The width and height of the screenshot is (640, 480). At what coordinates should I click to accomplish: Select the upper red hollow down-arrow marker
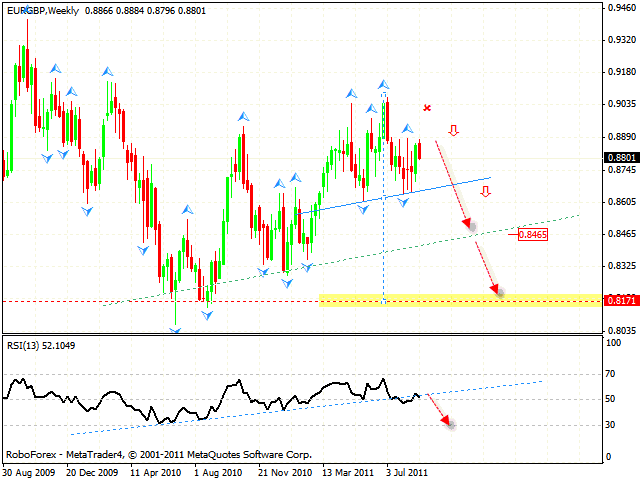[453, 131]
